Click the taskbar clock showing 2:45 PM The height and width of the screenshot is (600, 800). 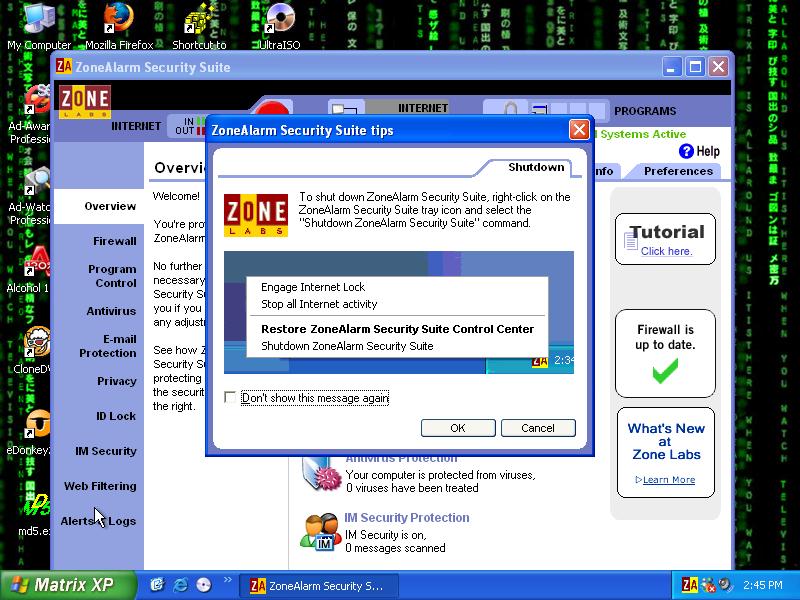(762, 585)
